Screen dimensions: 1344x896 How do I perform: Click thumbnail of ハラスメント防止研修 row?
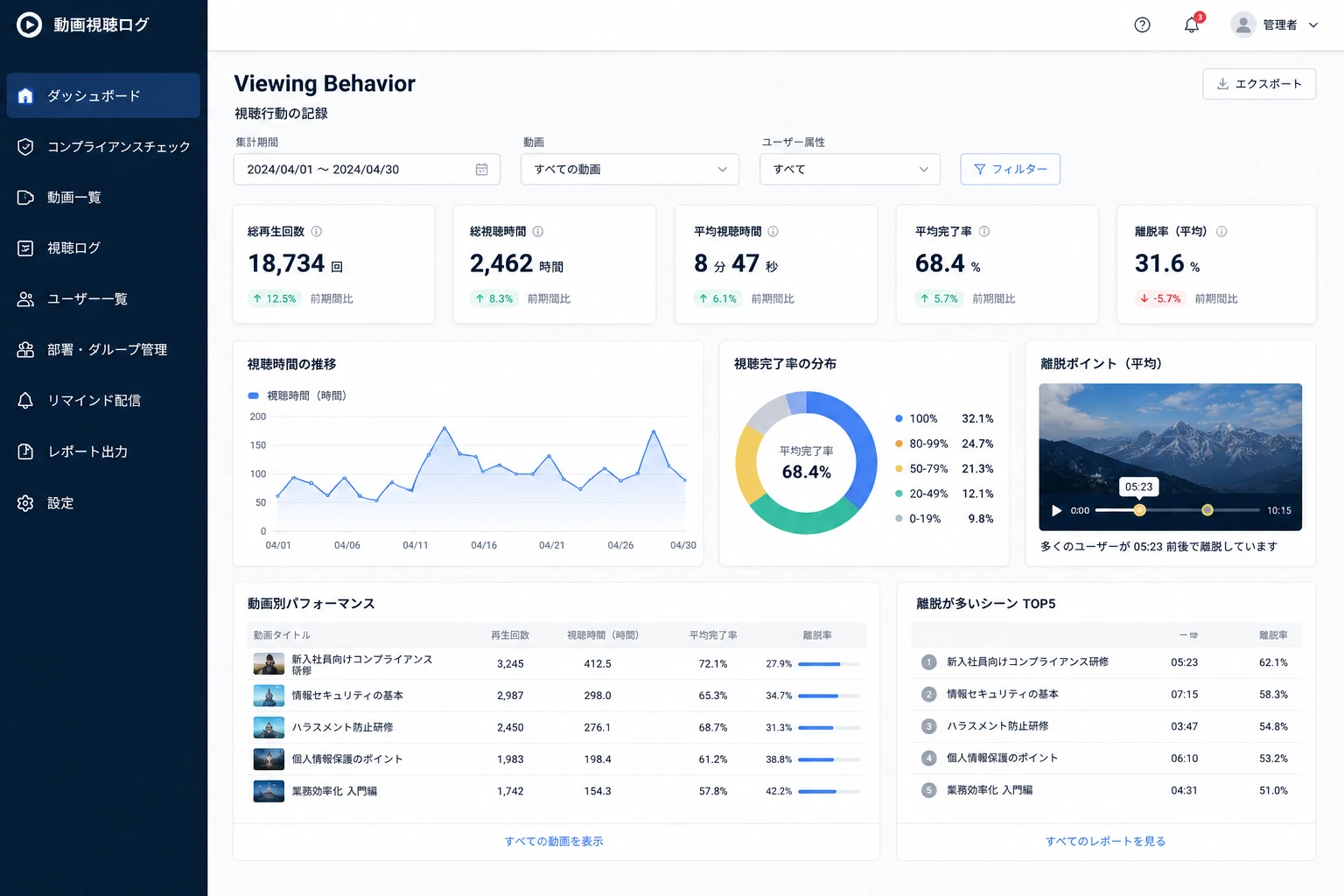pos(269,727)
